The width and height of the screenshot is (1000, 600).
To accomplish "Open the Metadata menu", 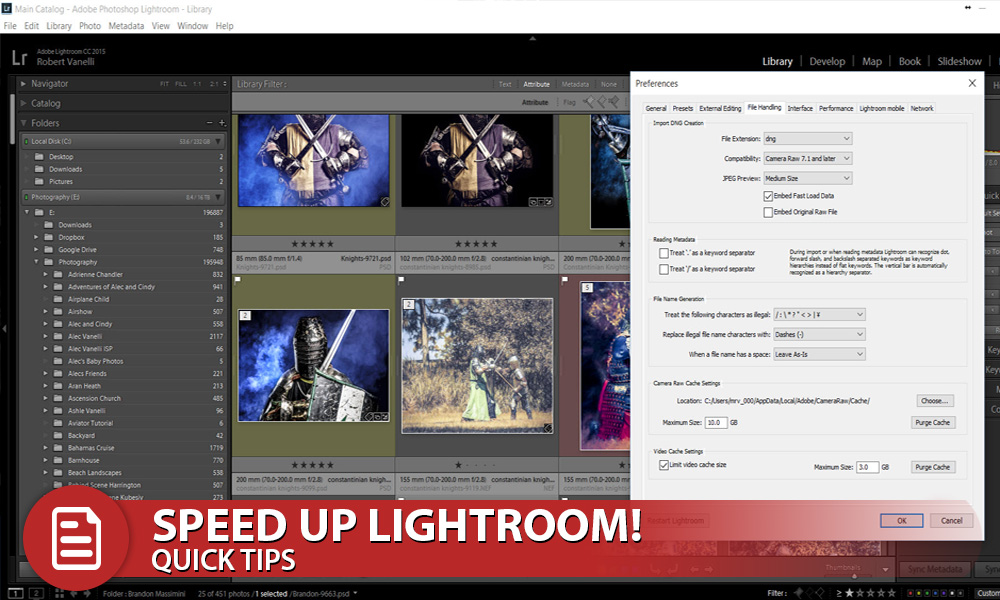I will tap(126, 26).
